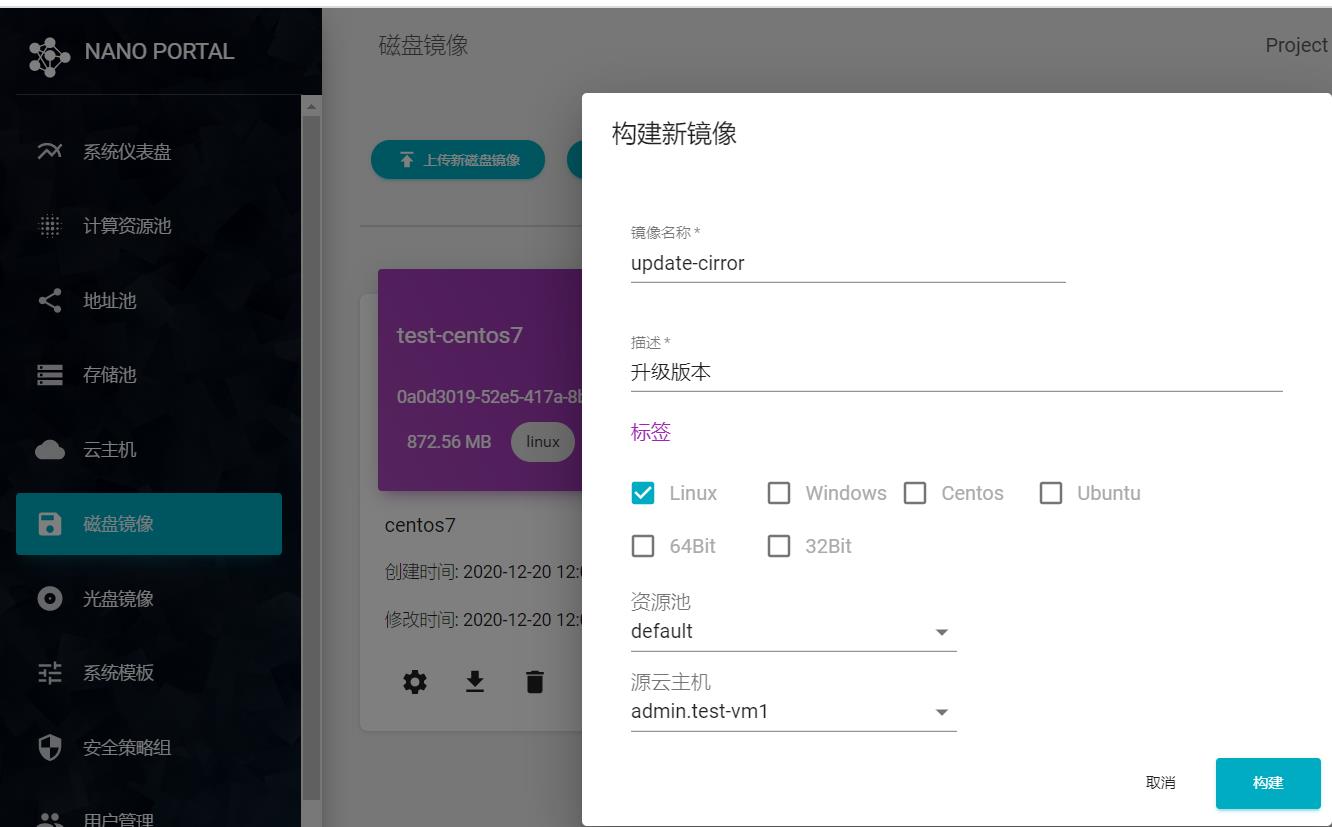Click the share-style address pool icon
Screen dimensions: 1332x827
coord(49,300)
